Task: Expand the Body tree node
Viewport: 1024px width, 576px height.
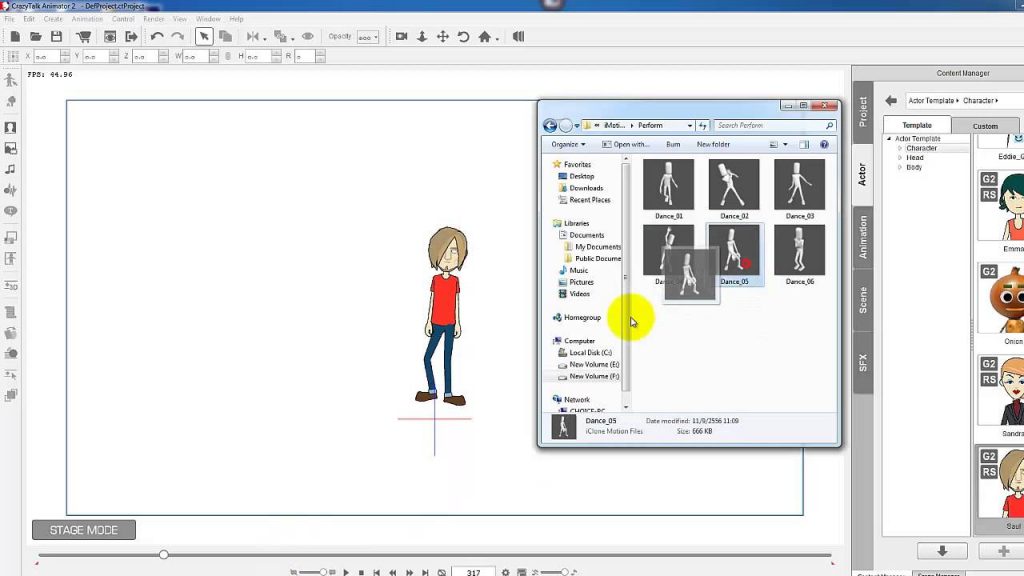Action: point(900,167)
